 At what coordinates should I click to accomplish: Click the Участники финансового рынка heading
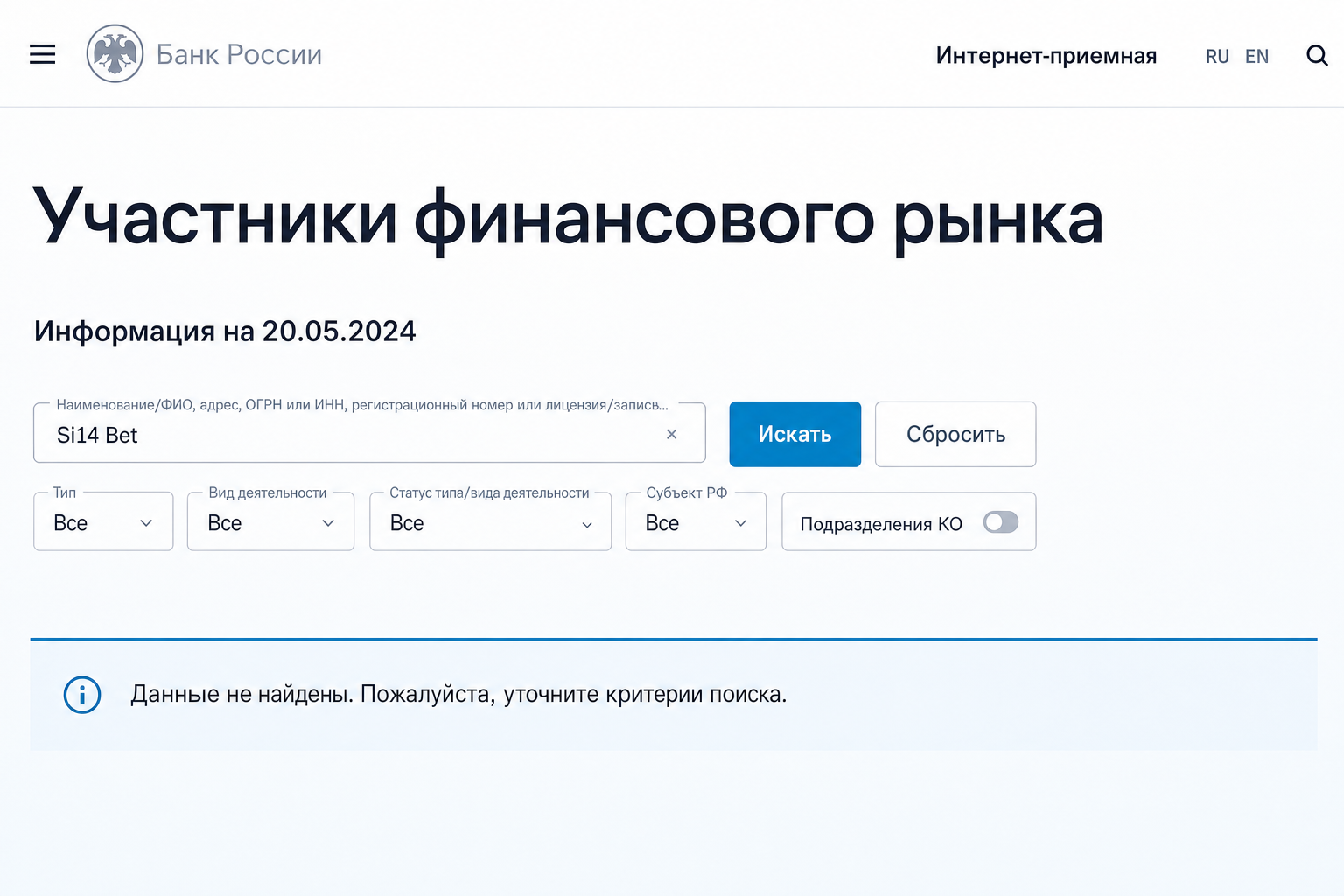568,219
